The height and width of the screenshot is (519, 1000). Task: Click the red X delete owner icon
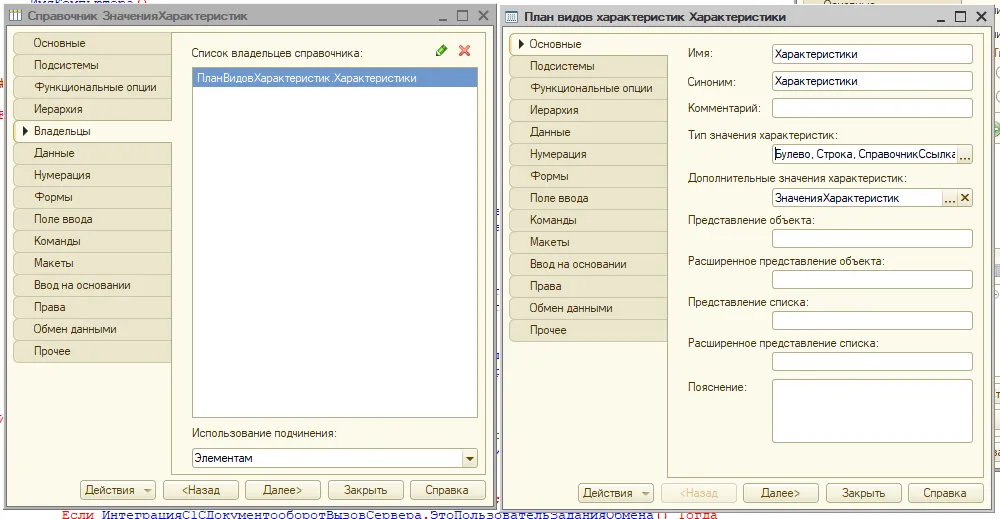pos(464,51)
